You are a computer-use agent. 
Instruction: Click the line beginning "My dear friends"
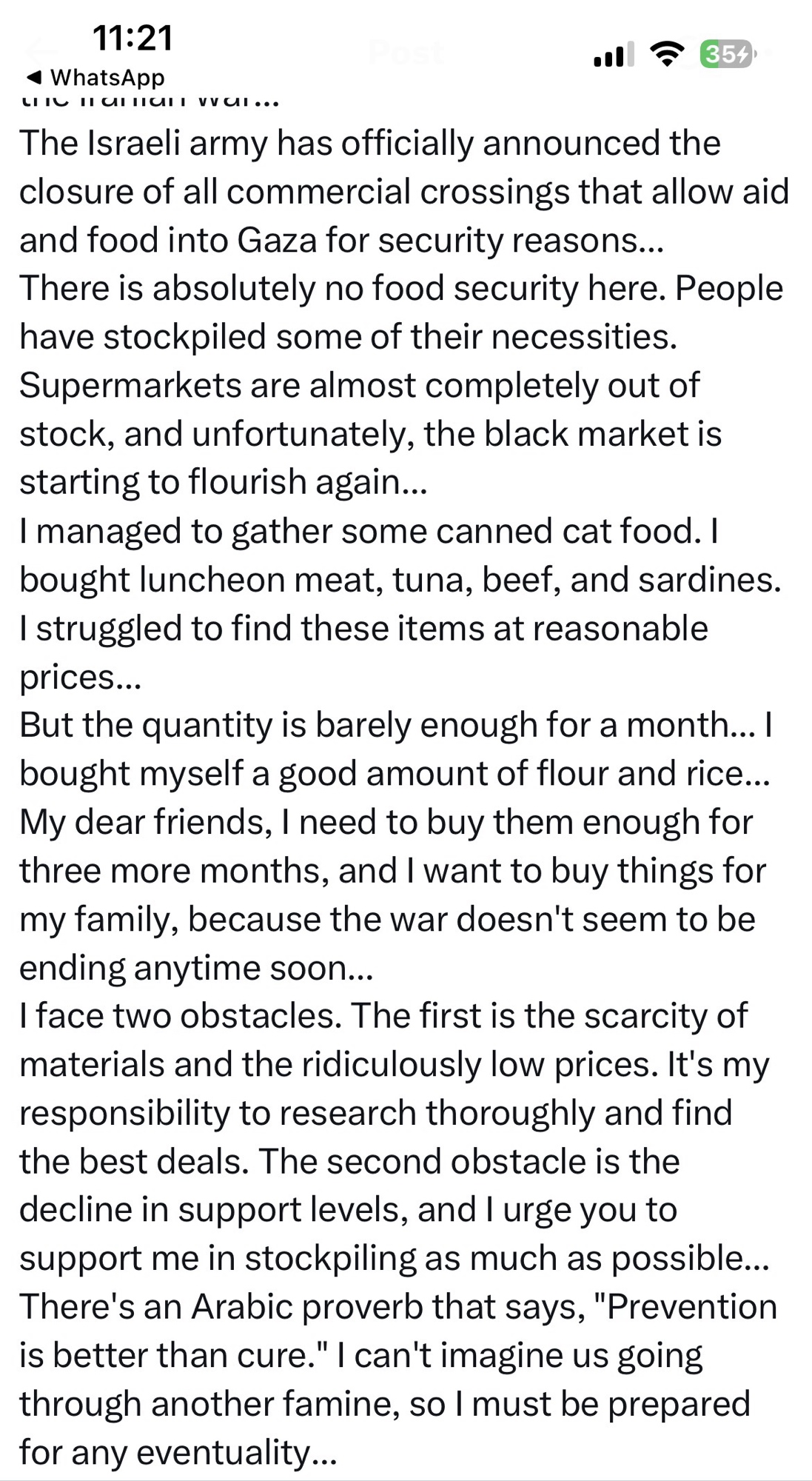point(386,822)
